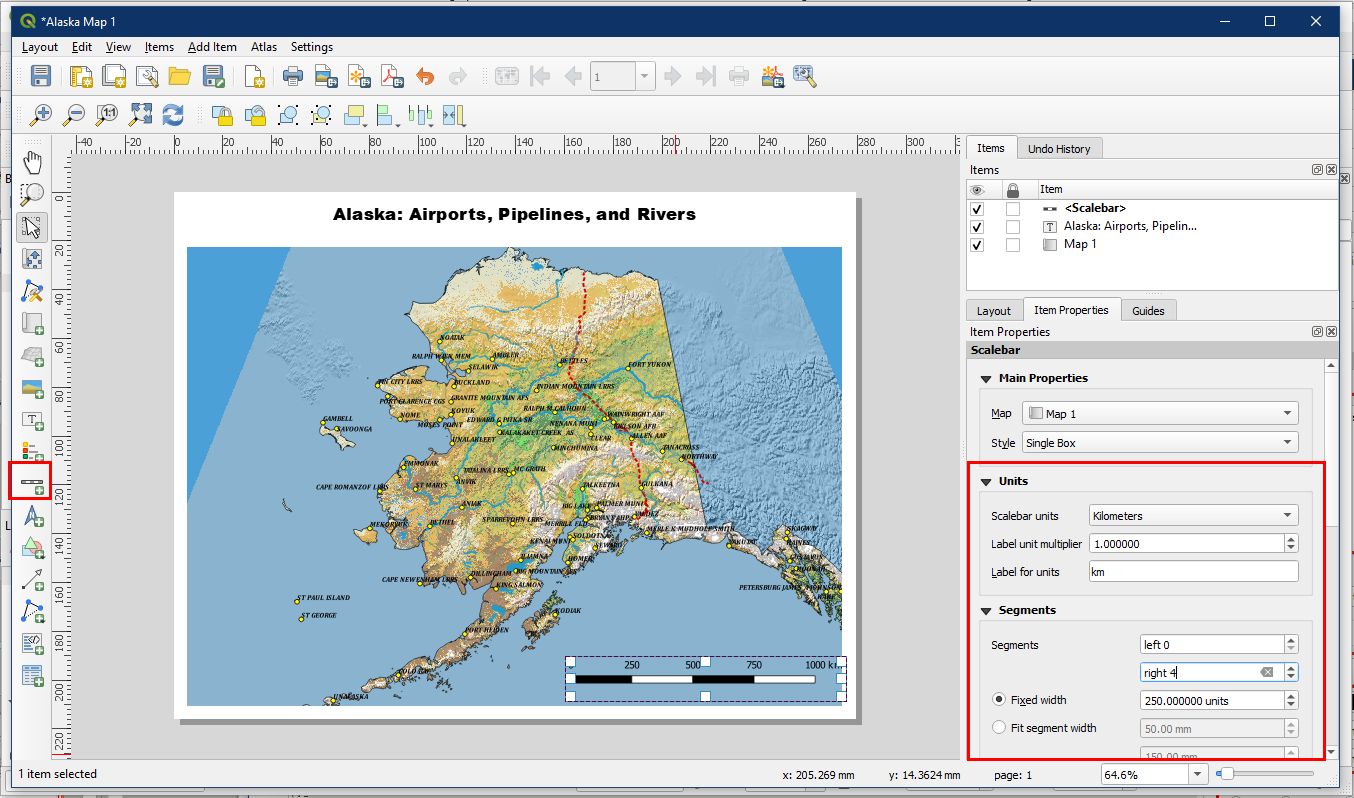Select the Fit segment width radio button

coord(998,728)
